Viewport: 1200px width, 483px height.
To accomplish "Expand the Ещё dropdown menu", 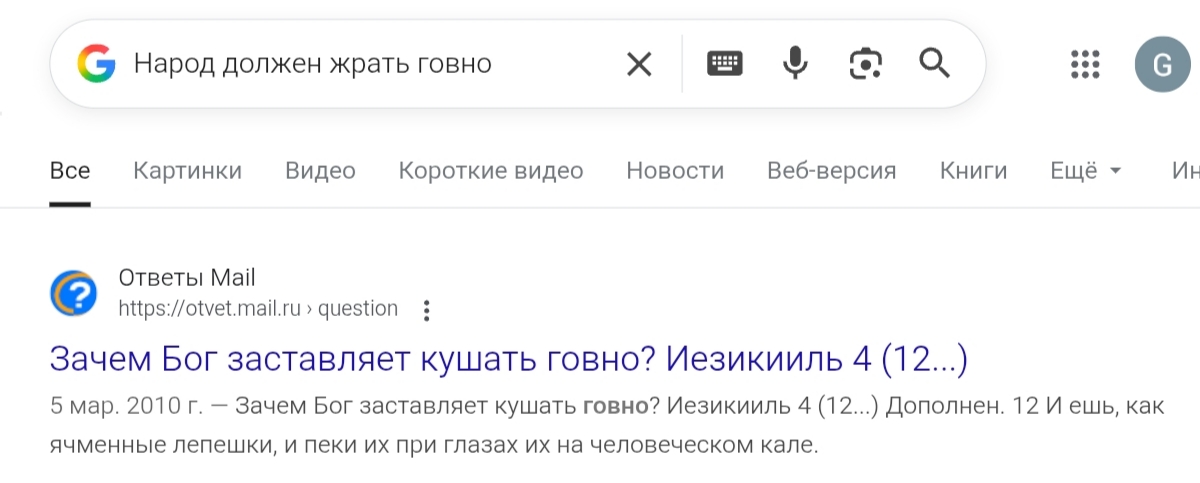I will [1086, 171].
